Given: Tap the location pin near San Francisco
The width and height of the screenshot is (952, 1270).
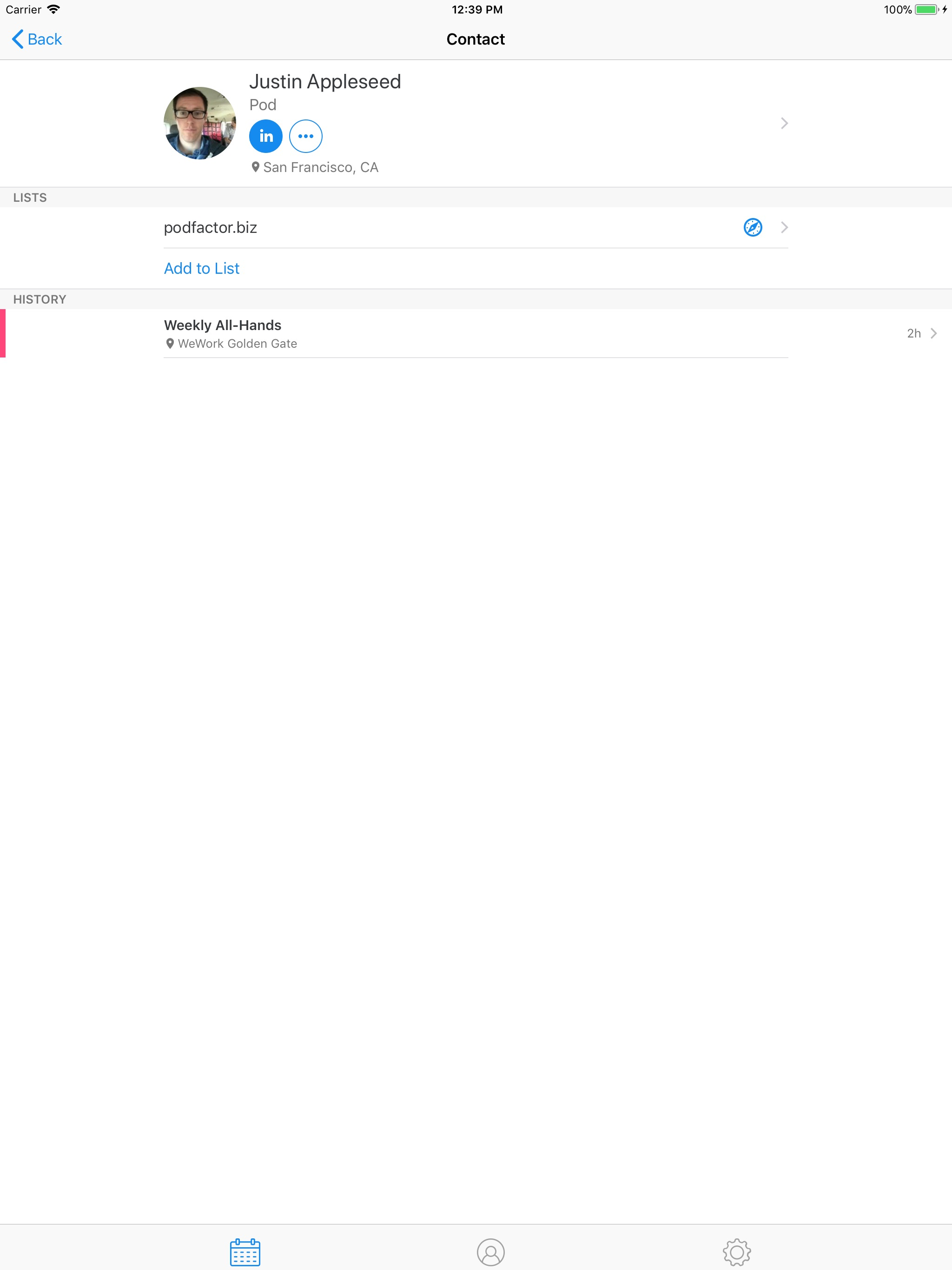Looking at the screenshot, I should [256, 167].
